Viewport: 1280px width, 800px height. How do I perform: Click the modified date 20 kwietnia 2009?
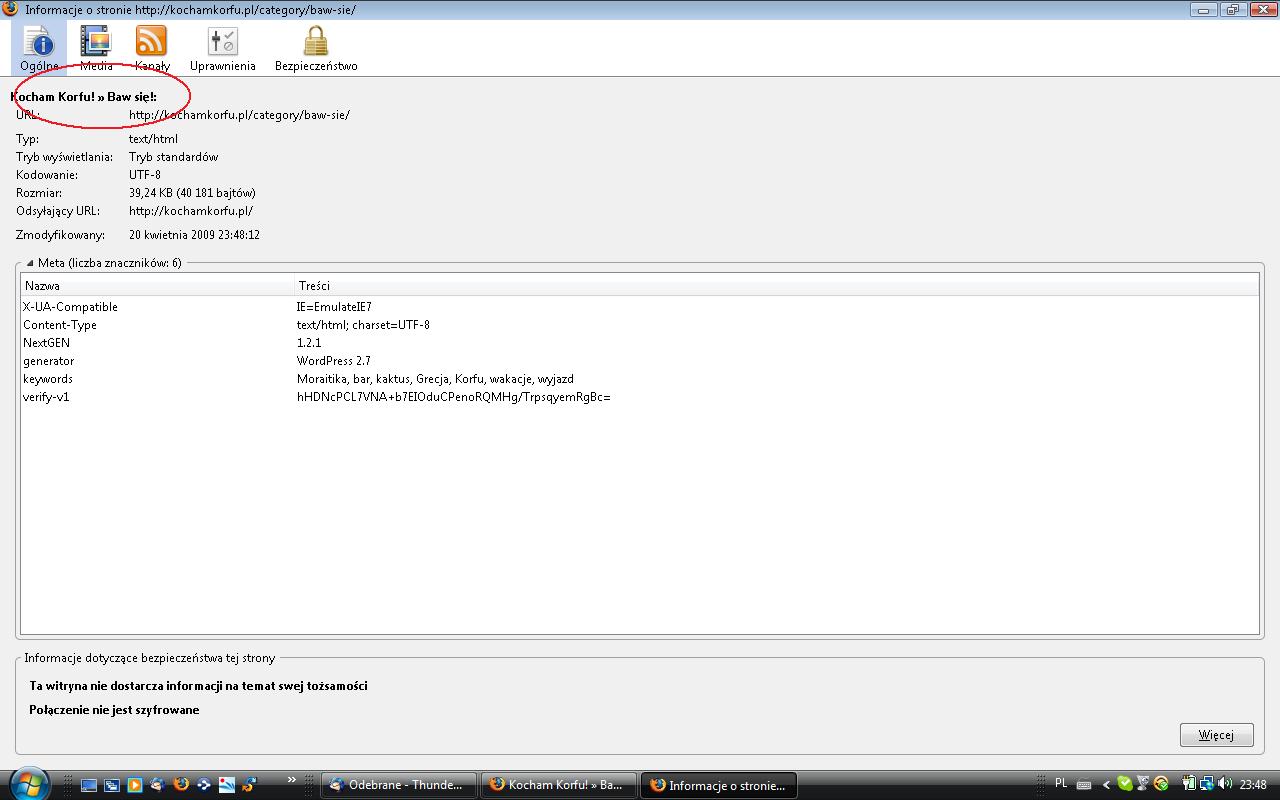coord(194,235)
